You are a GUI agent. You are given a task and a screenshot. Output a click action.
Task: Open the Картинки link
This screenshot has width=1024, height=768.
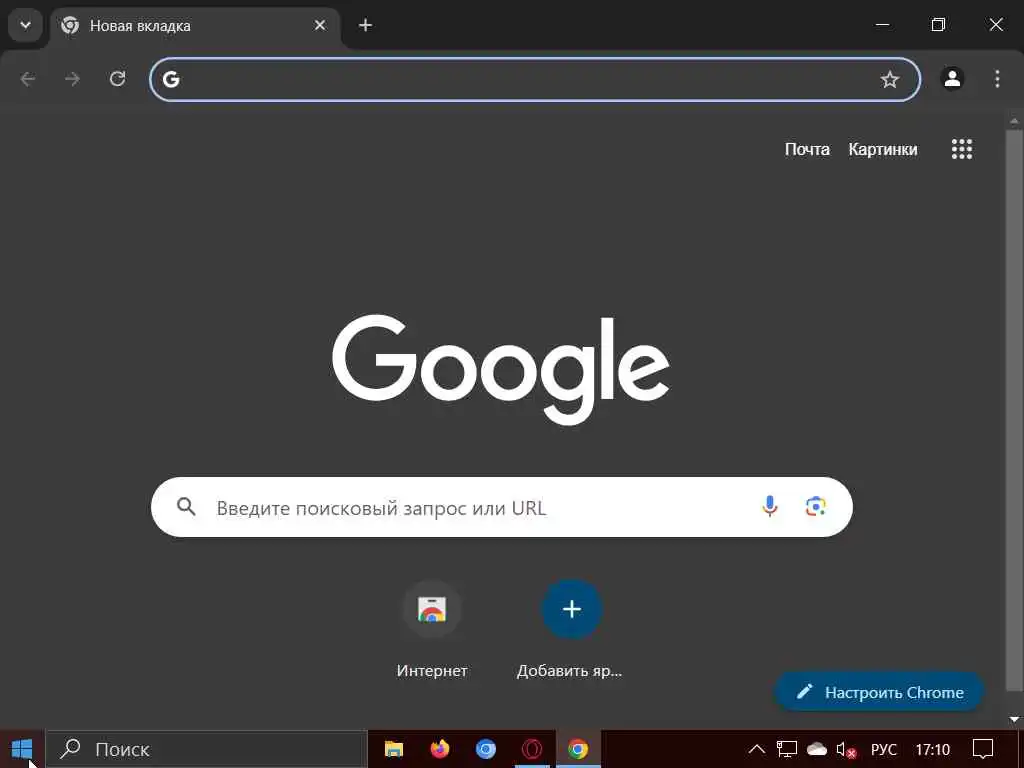883,150
